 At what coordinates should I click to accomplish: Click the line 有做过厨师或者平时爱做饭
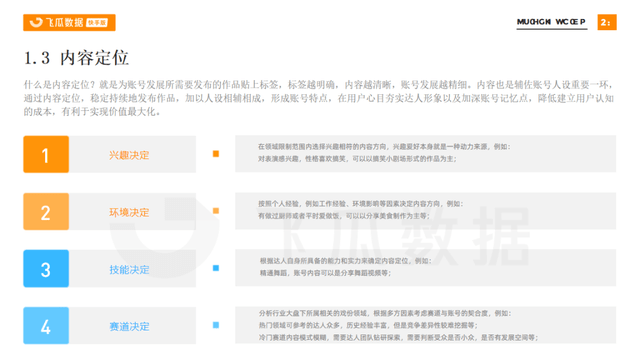tap(344, 216)
